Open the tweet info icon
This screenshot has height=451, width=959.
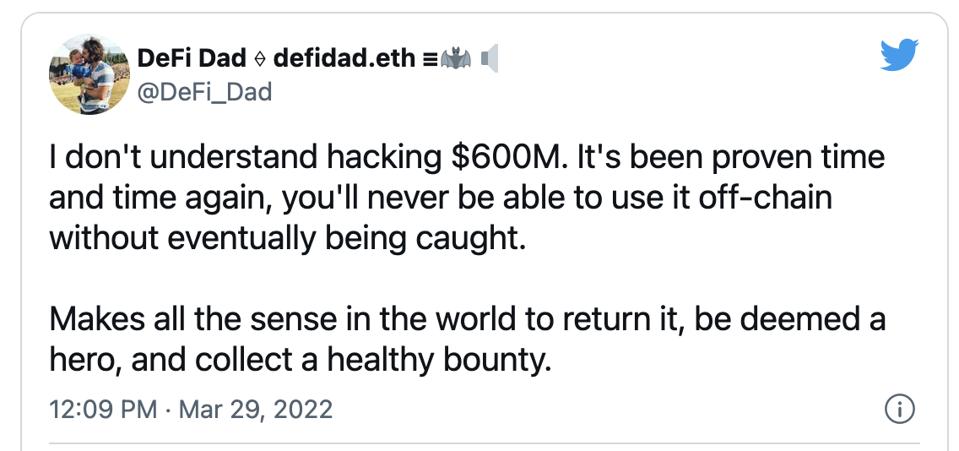tap(901, 409)
